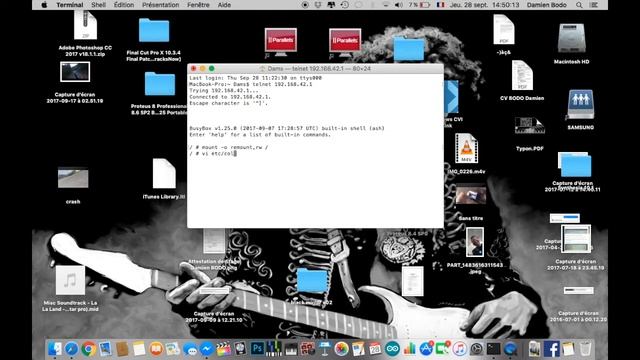Open the Présentation menu

pyautogui.click(x=160, y=5)
